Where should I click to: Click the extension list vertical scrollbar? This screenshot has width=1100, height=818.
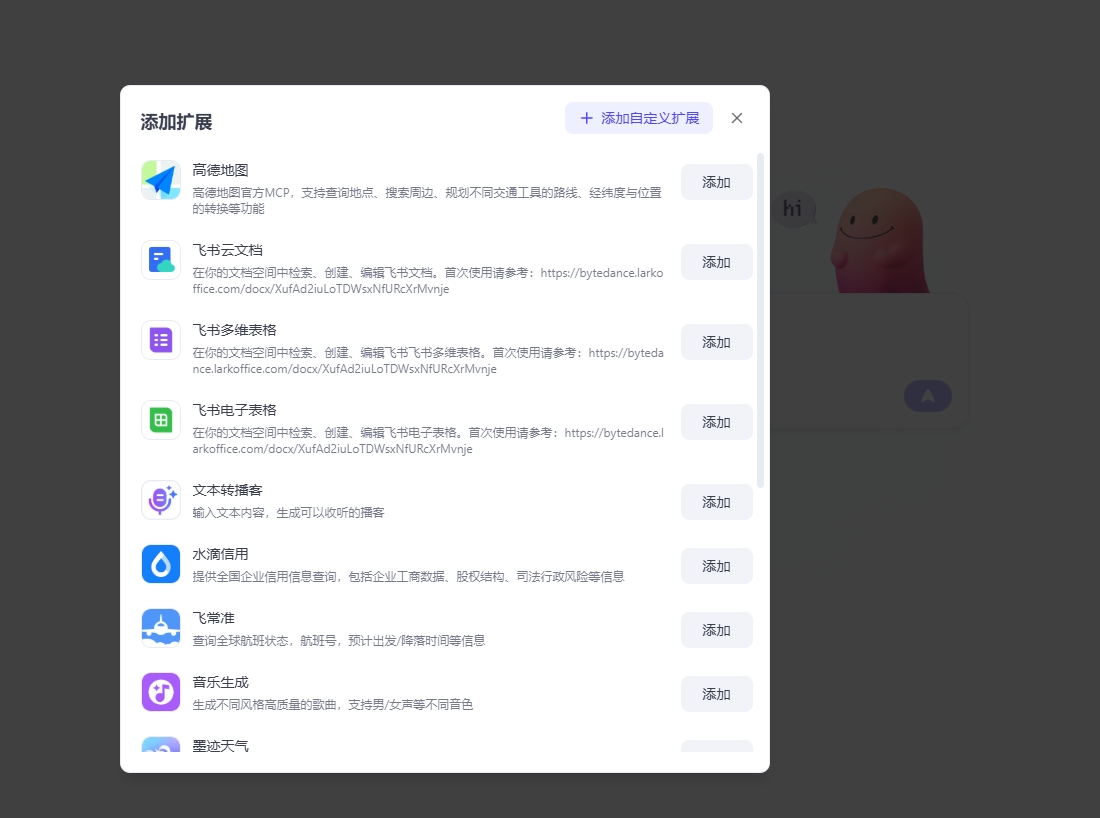(x=760, y=320)
